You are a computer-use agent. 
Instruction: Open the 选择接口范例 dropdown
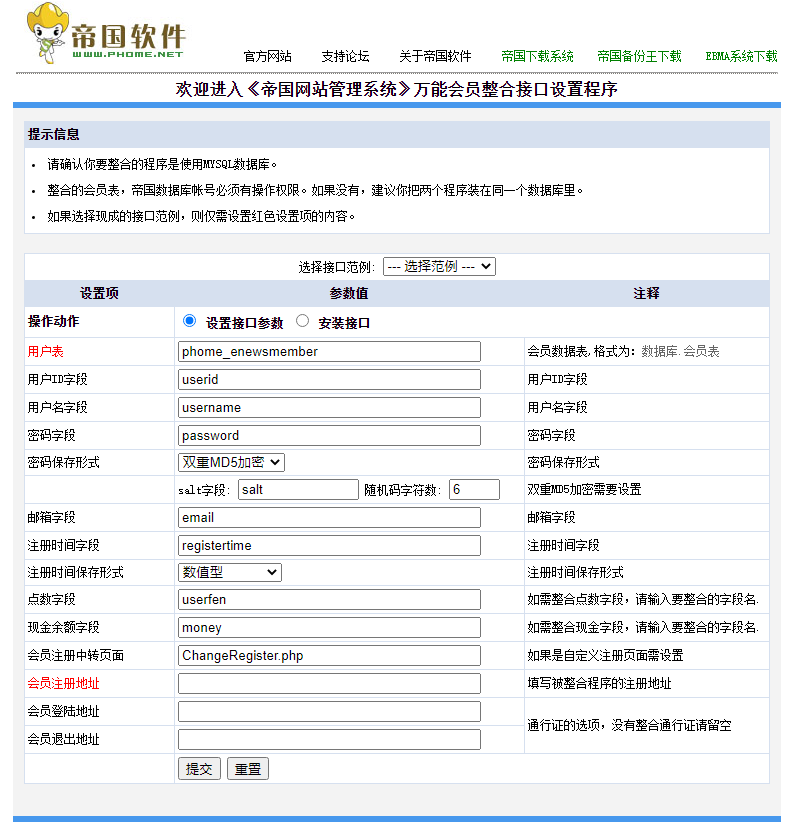click(x=439, y=267)
